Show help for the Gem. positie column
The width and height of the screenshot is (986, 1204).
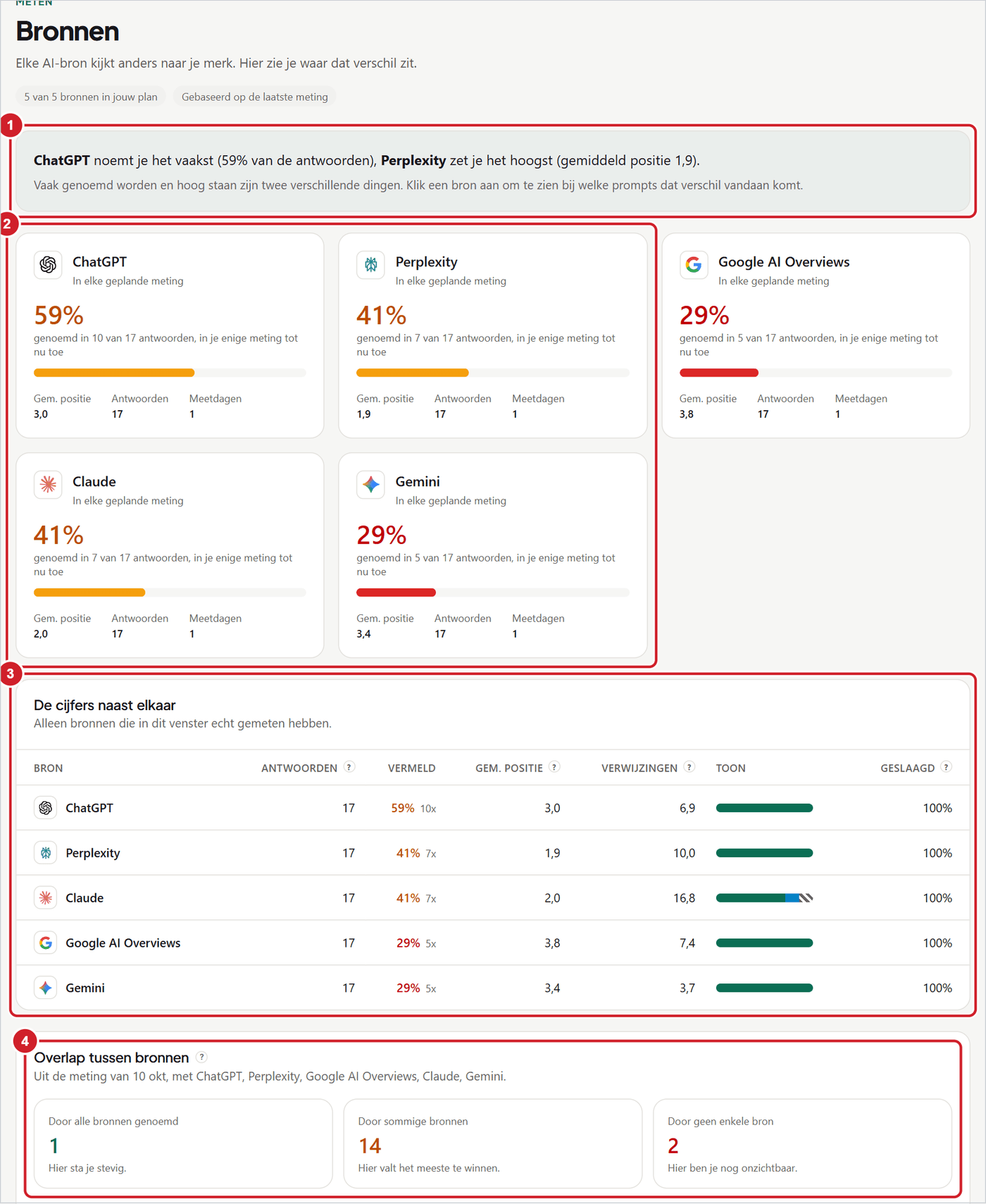coord(555,767)
